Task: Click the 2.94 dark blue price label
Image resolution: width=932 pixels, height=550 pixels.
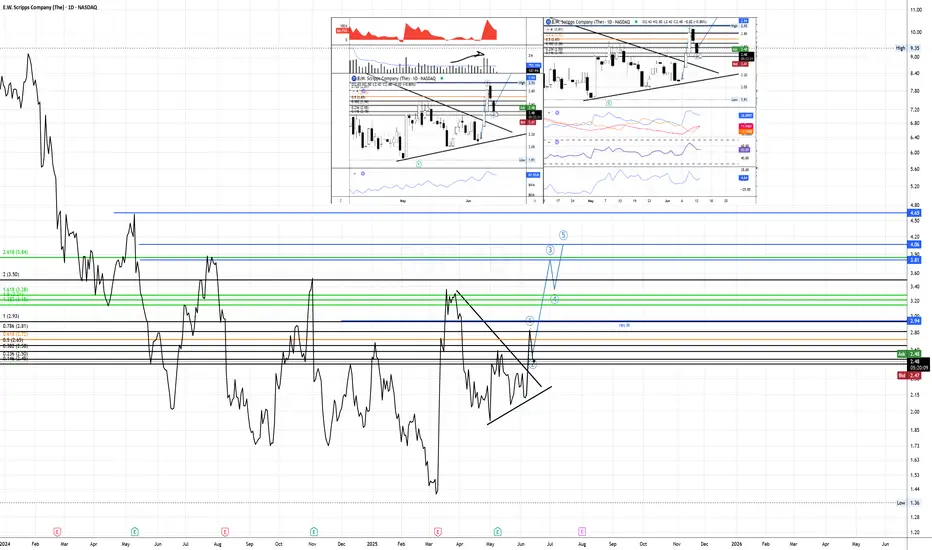Action: coord(915,321)
